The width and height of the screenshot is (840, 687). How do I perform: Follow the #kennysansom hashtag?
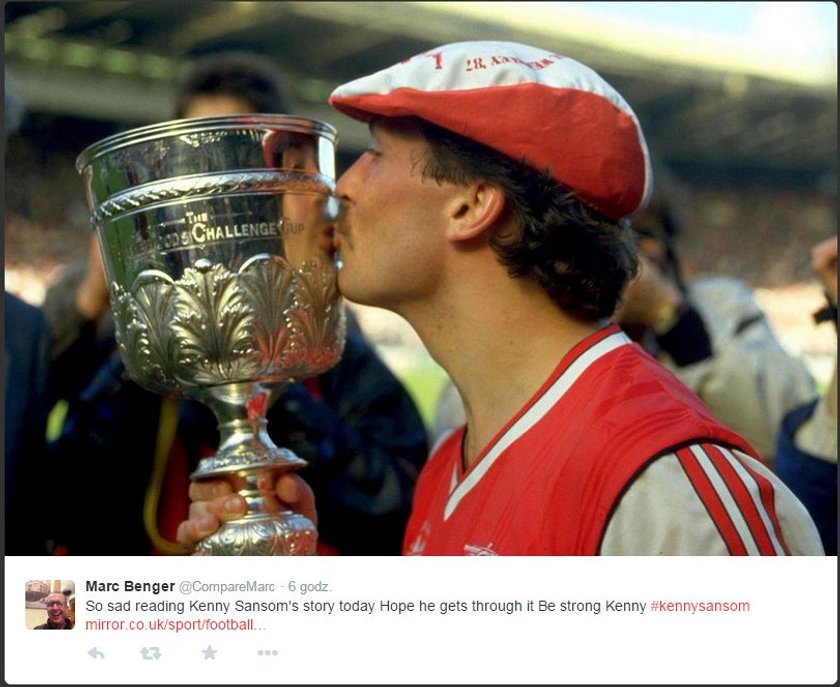[x=700, y=606]
